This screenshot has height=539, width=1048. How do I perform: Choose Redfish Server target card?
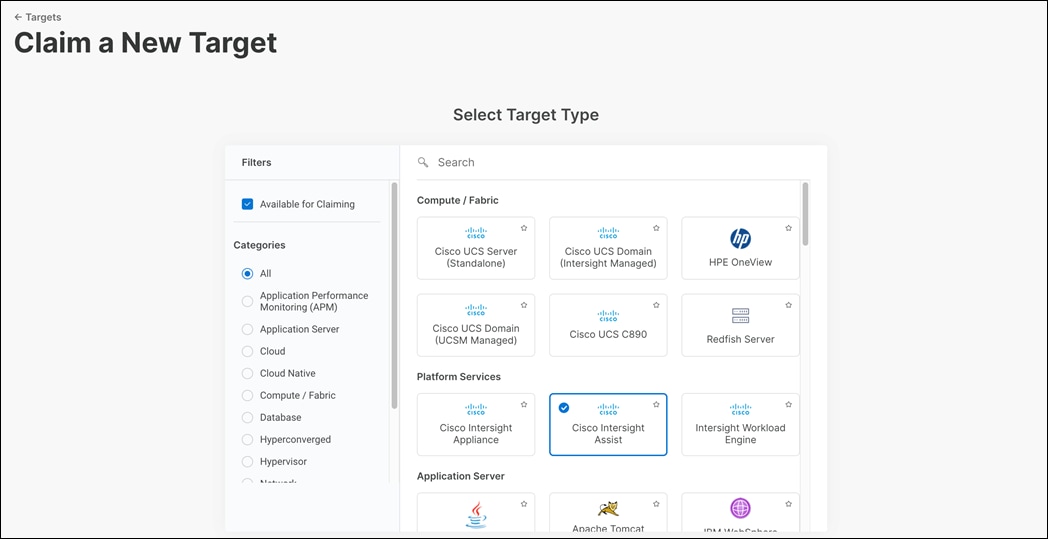click(741, 325)
